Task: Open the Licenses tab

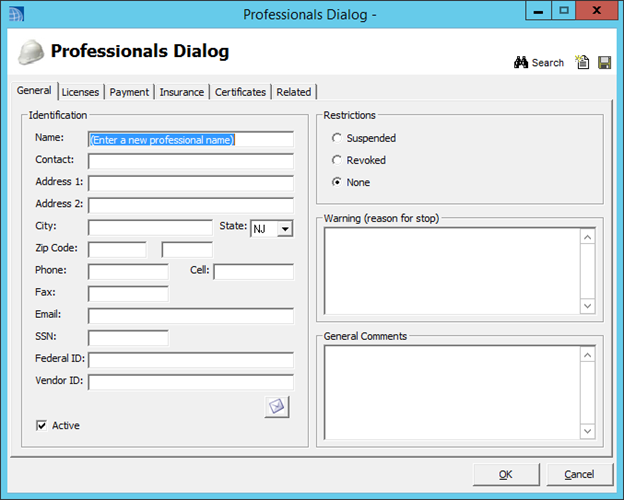Action: tap(80, 92)
